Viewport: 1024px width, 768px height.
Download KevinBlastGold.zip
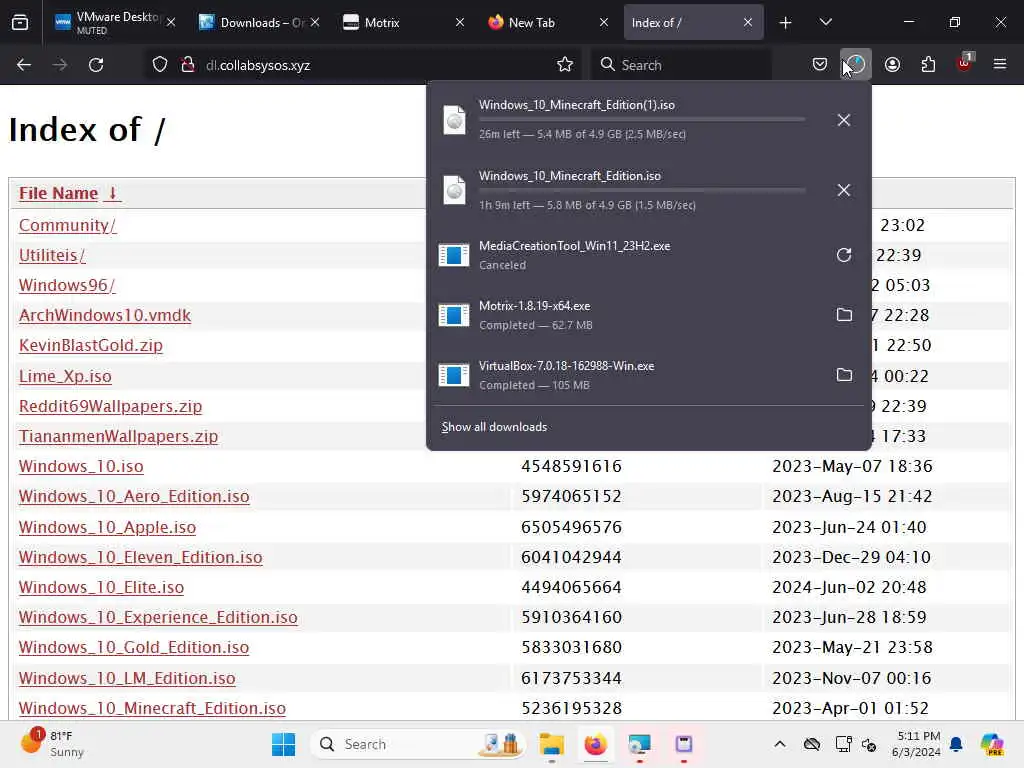click(x=90, y=345)
